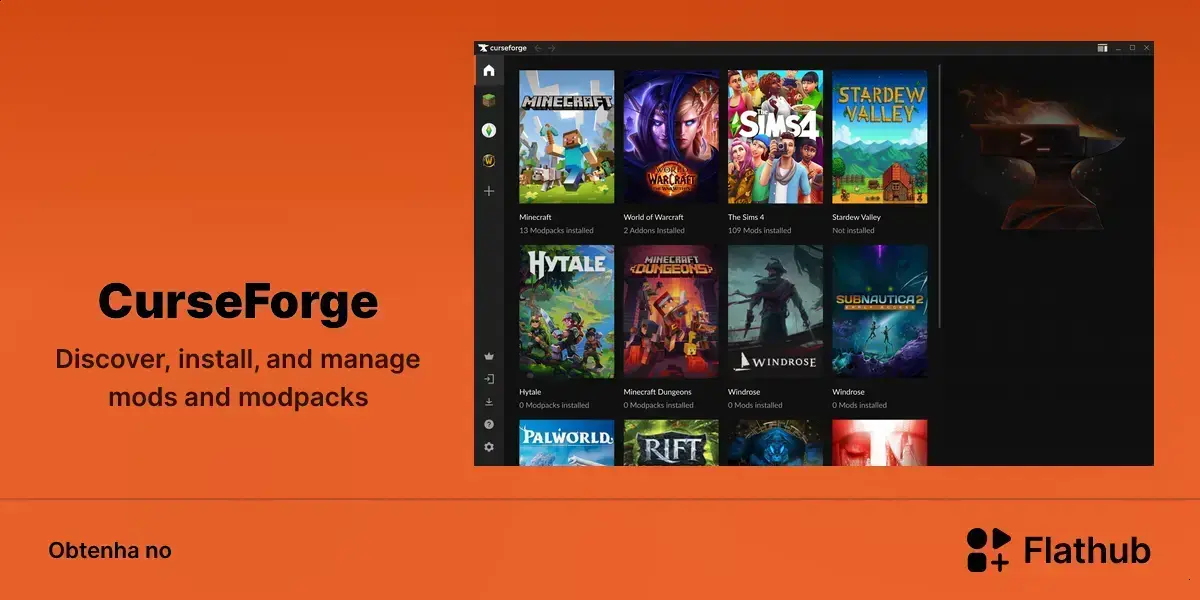Click the plus icon to add a game
This screenshot has width=1200, height=600.
(489, 190)
